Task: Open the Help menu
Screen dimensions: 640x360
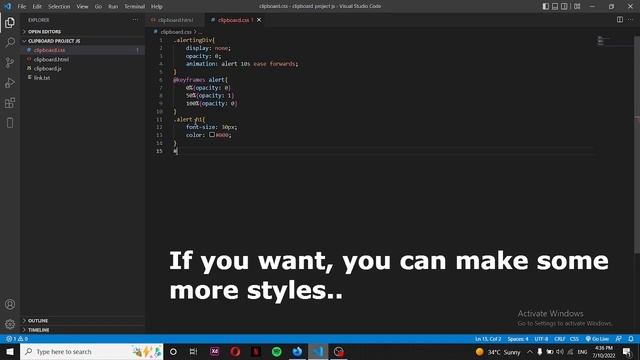Action: pyautogui.click(x=157, y=7)
